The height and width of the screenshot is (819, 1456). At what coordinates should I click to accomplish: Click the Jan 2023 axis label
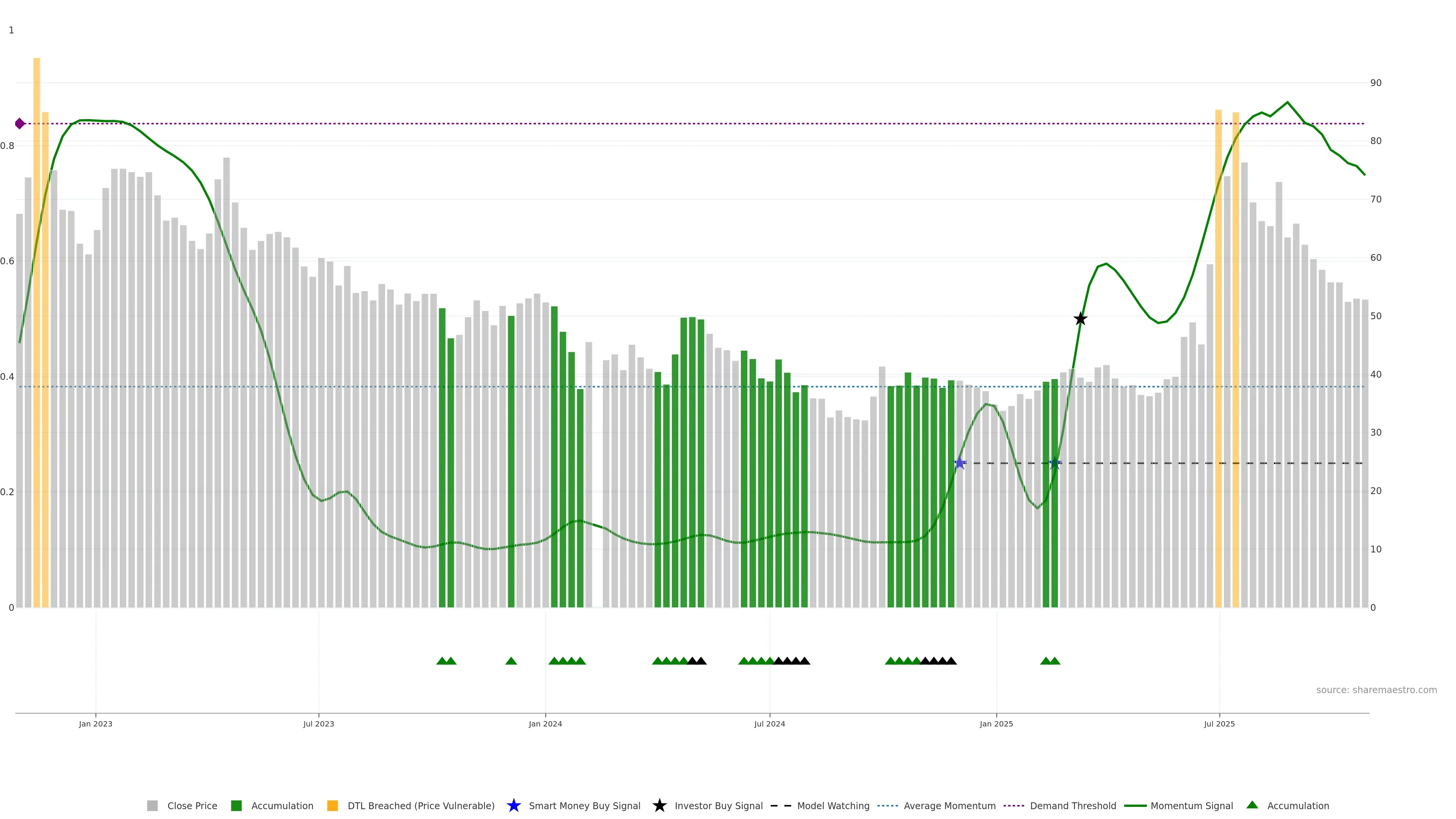coord(96,723)
